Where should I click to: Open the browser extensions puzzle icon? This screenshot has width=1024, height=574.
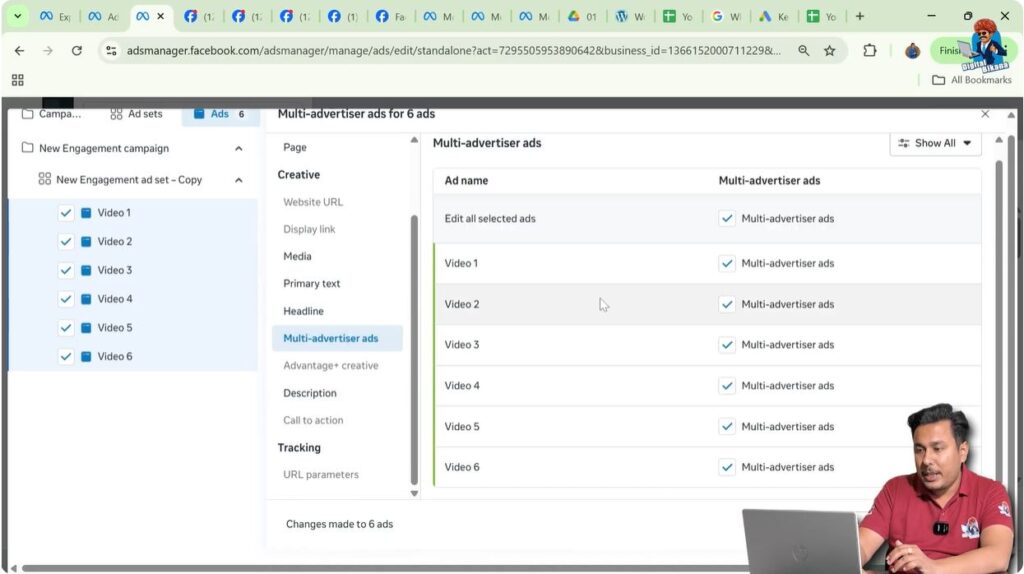869,51
